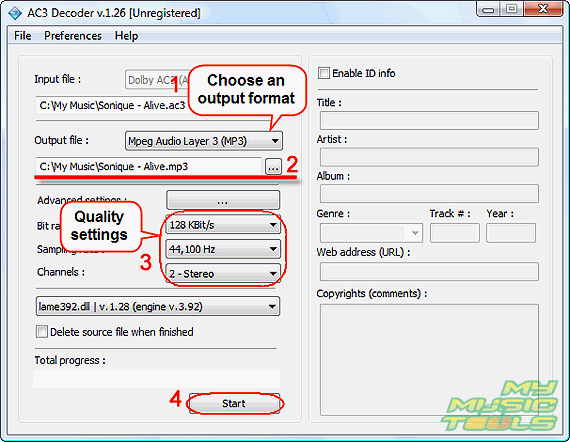
Task: Close the AC3 Decoder window
Action: click(x=543, y=9)
